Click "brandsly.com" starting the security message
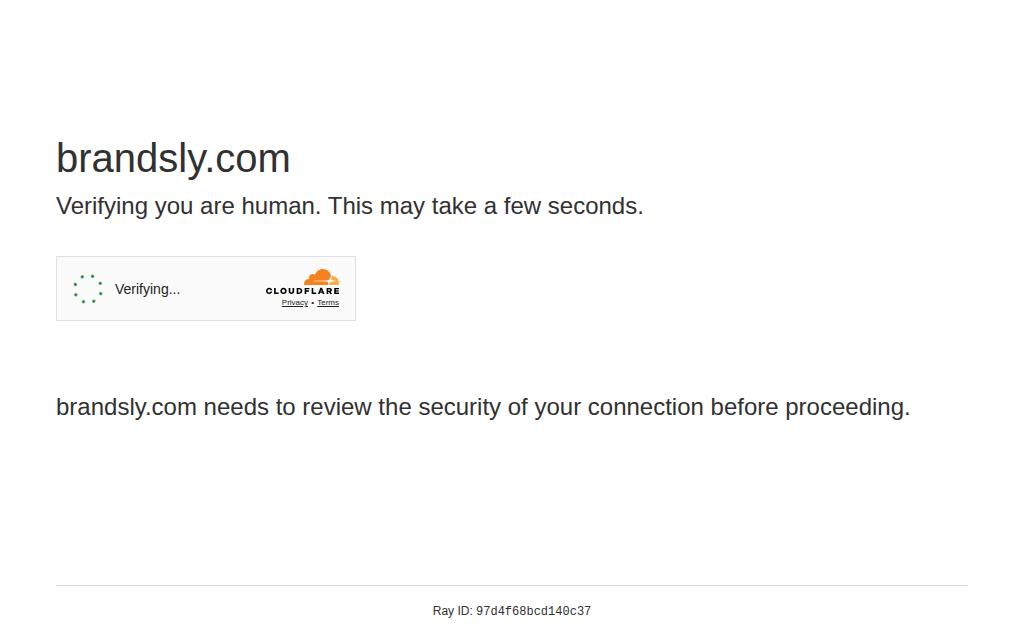Viewport: 1024px width, 629px height. (x=127, y=408)
